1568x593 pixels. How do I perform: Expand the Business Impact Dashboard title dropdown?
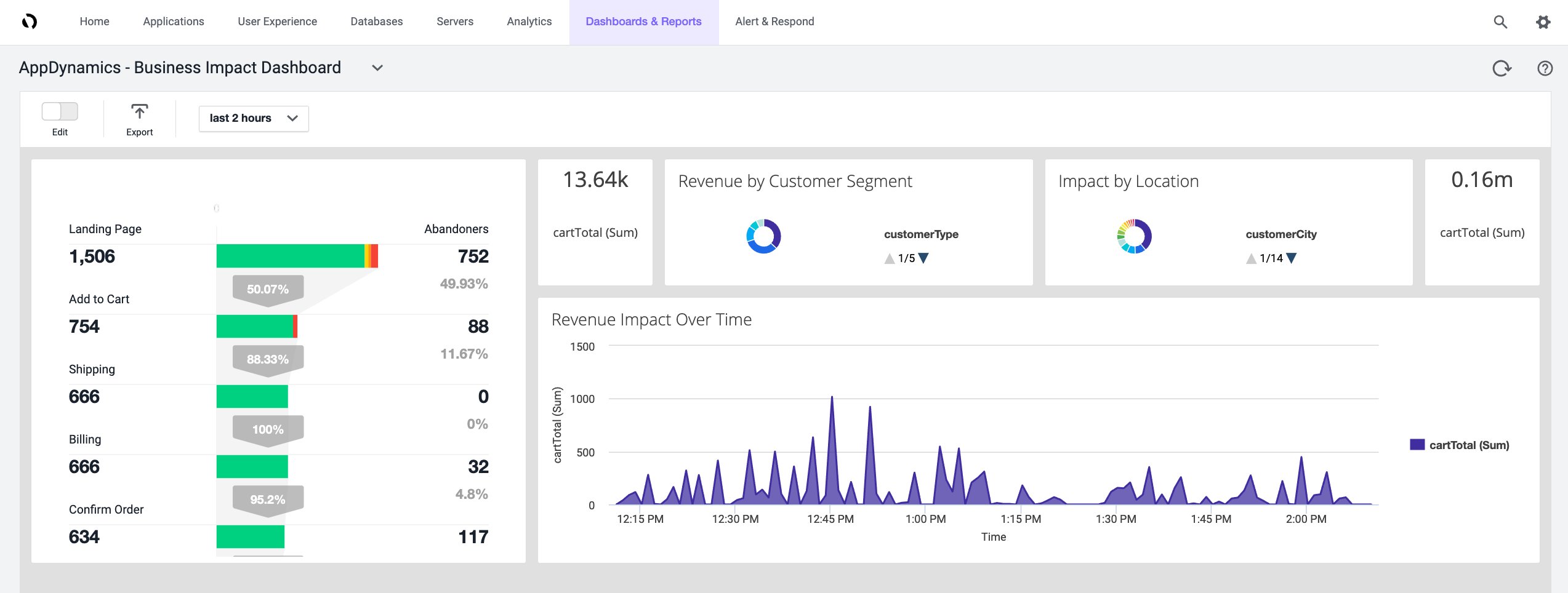click(376, 68)
